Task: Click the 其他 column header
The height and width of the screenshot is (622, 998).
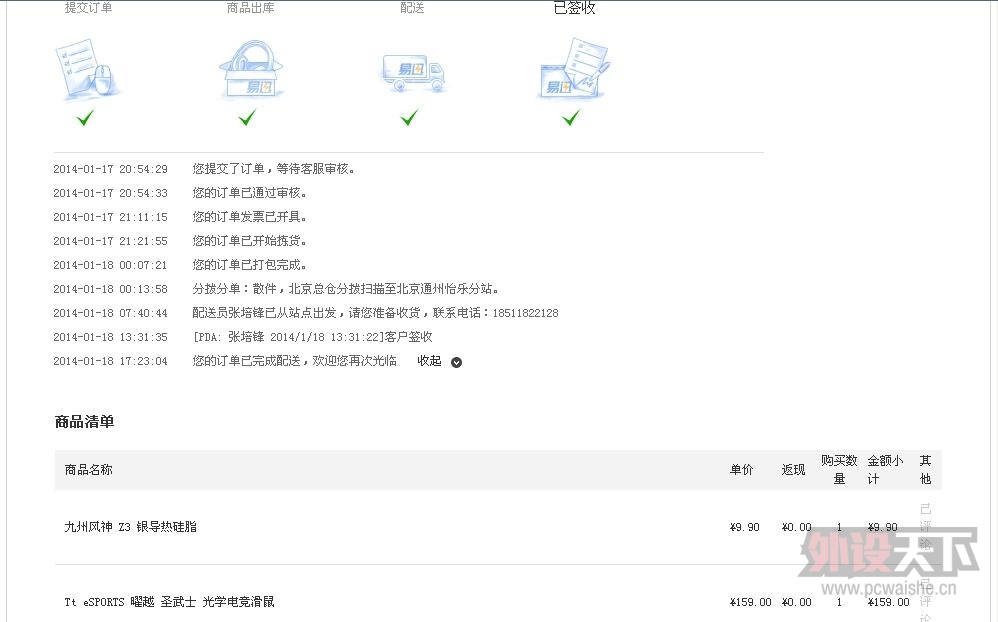Action: tap(925, 470)
